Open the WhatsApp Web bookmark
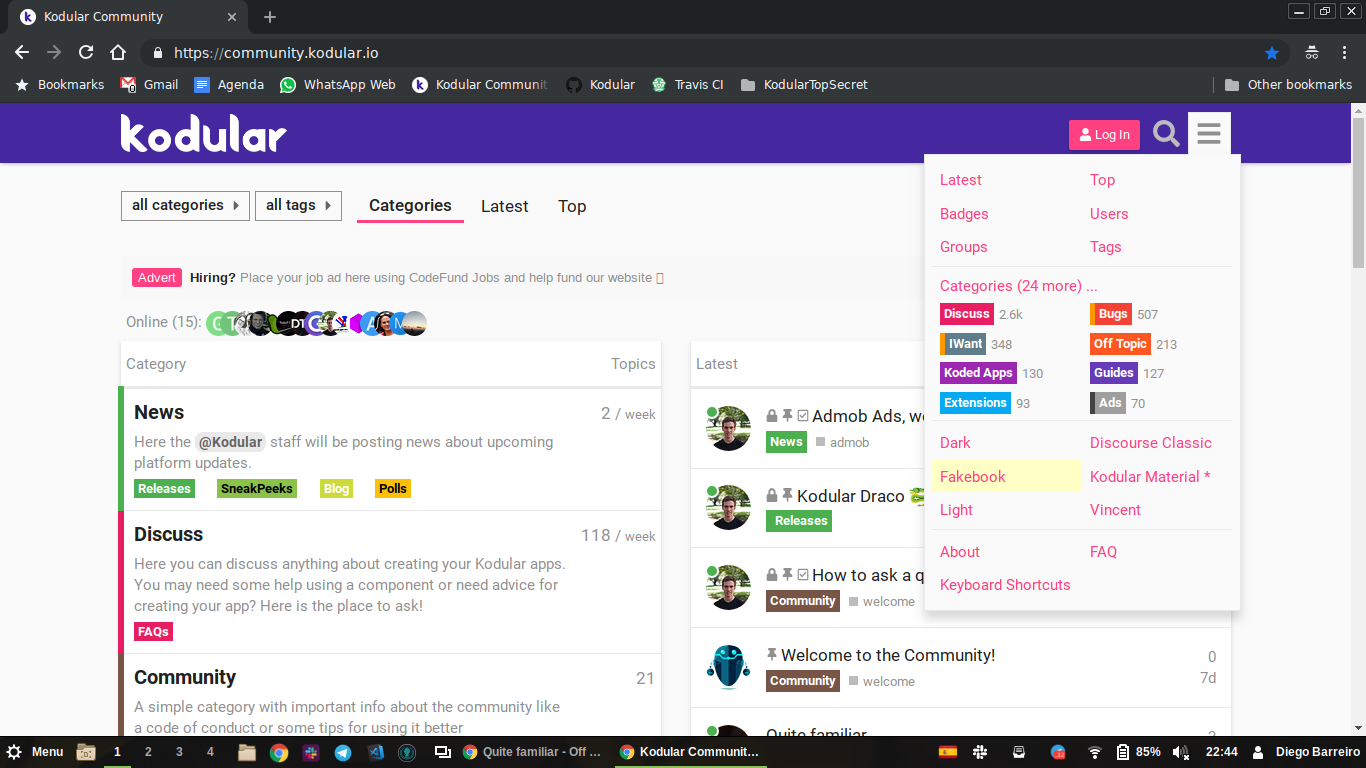Viewport: 1366px width, 768px height. coord(338,85)
